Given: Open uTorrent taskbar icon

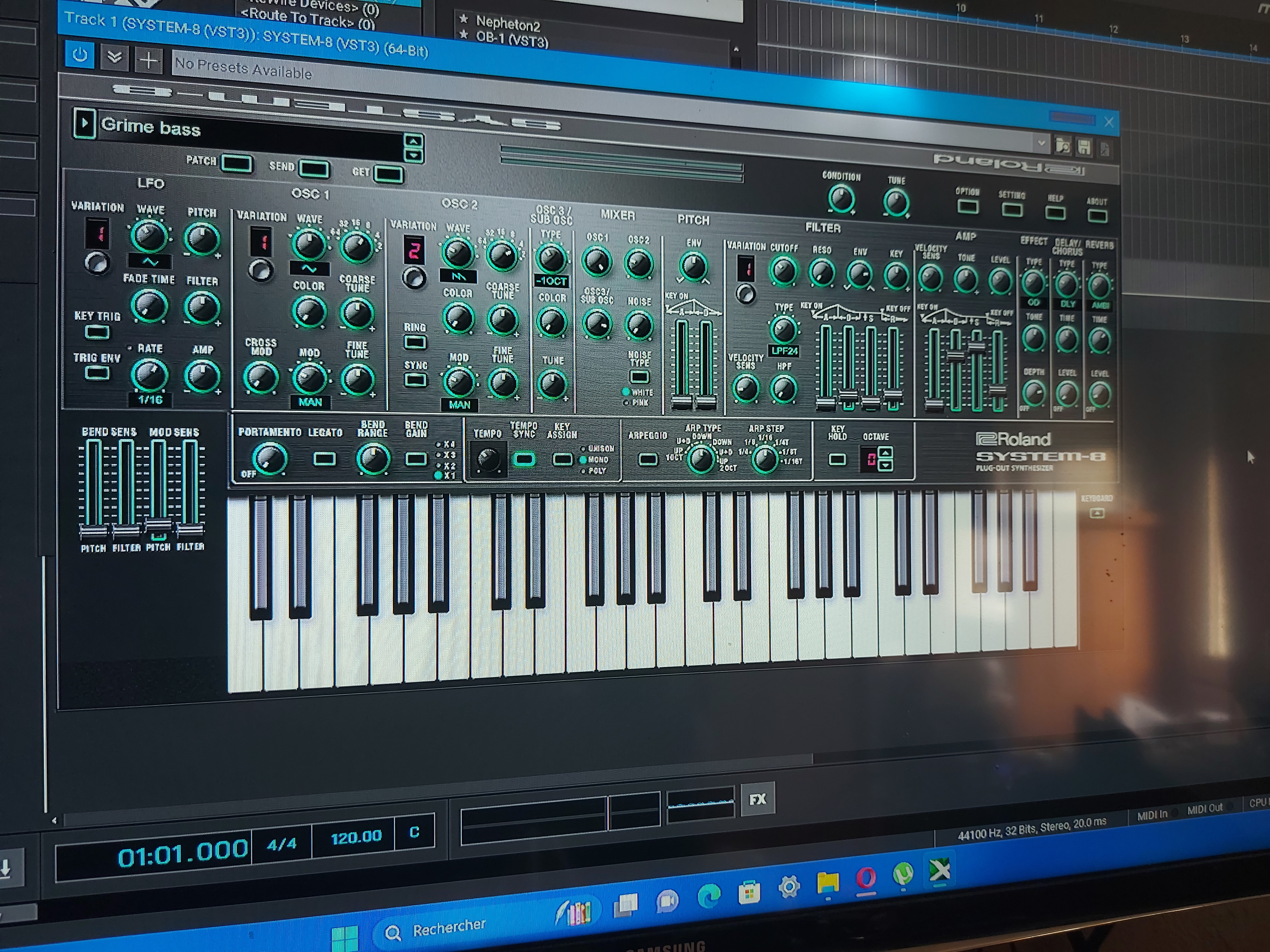Looking at the screenshot, I should 903,875.
